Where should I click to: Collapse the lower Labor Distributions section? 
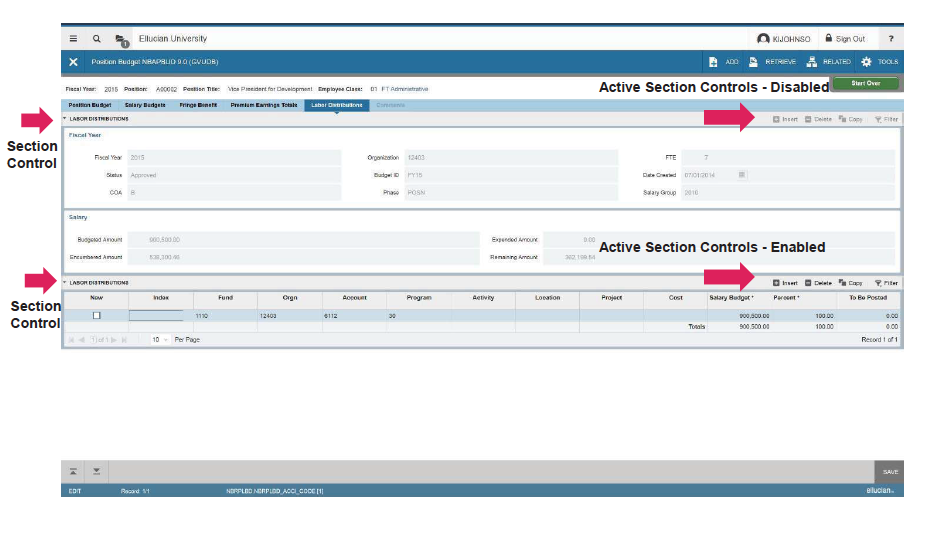click(x=66, y=283)
